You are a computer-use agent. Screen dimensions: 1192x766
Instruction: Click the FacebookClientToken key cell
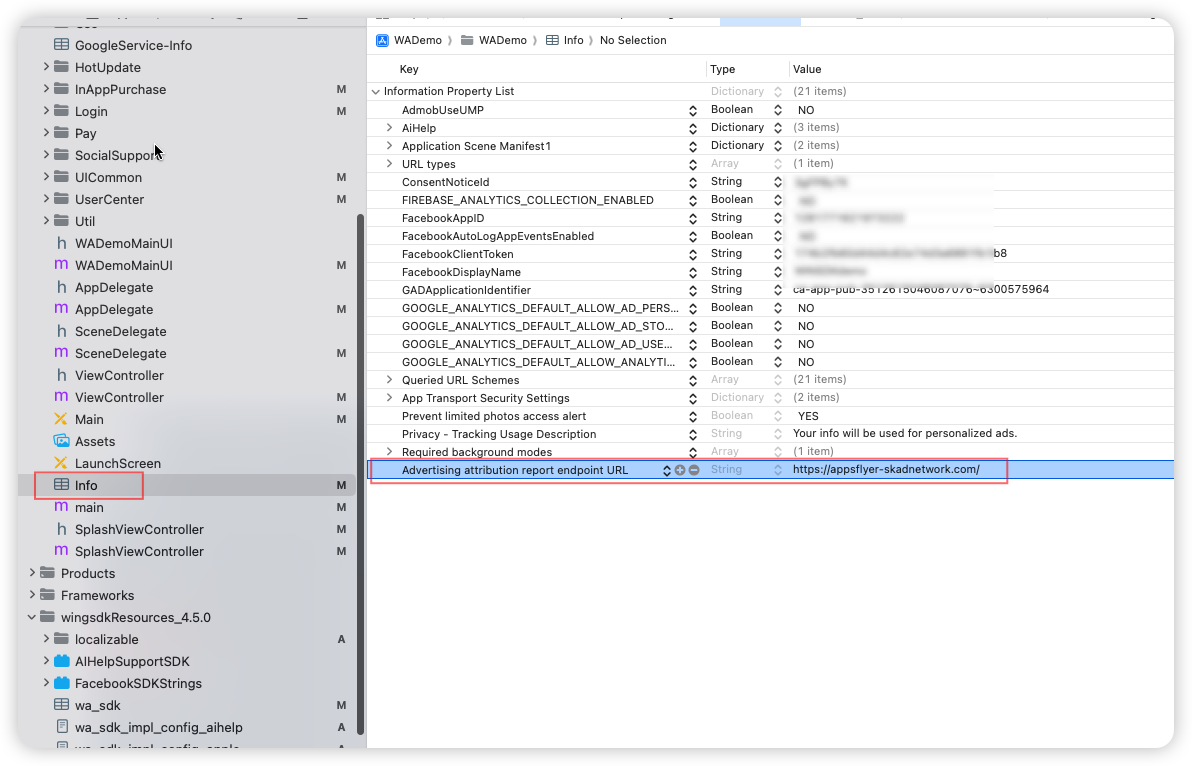click(458, 254)
